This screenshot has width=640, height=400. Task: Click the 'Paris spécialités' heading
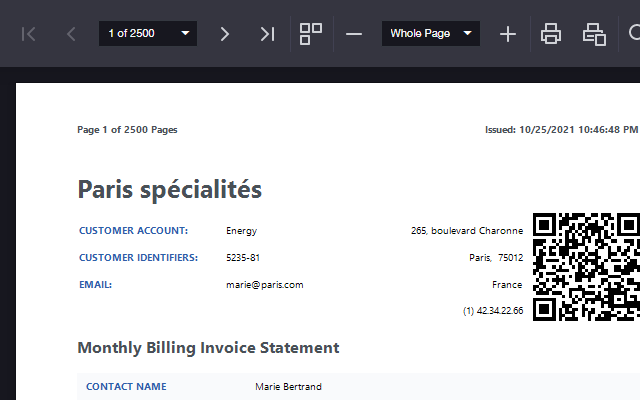coord(169,189)
